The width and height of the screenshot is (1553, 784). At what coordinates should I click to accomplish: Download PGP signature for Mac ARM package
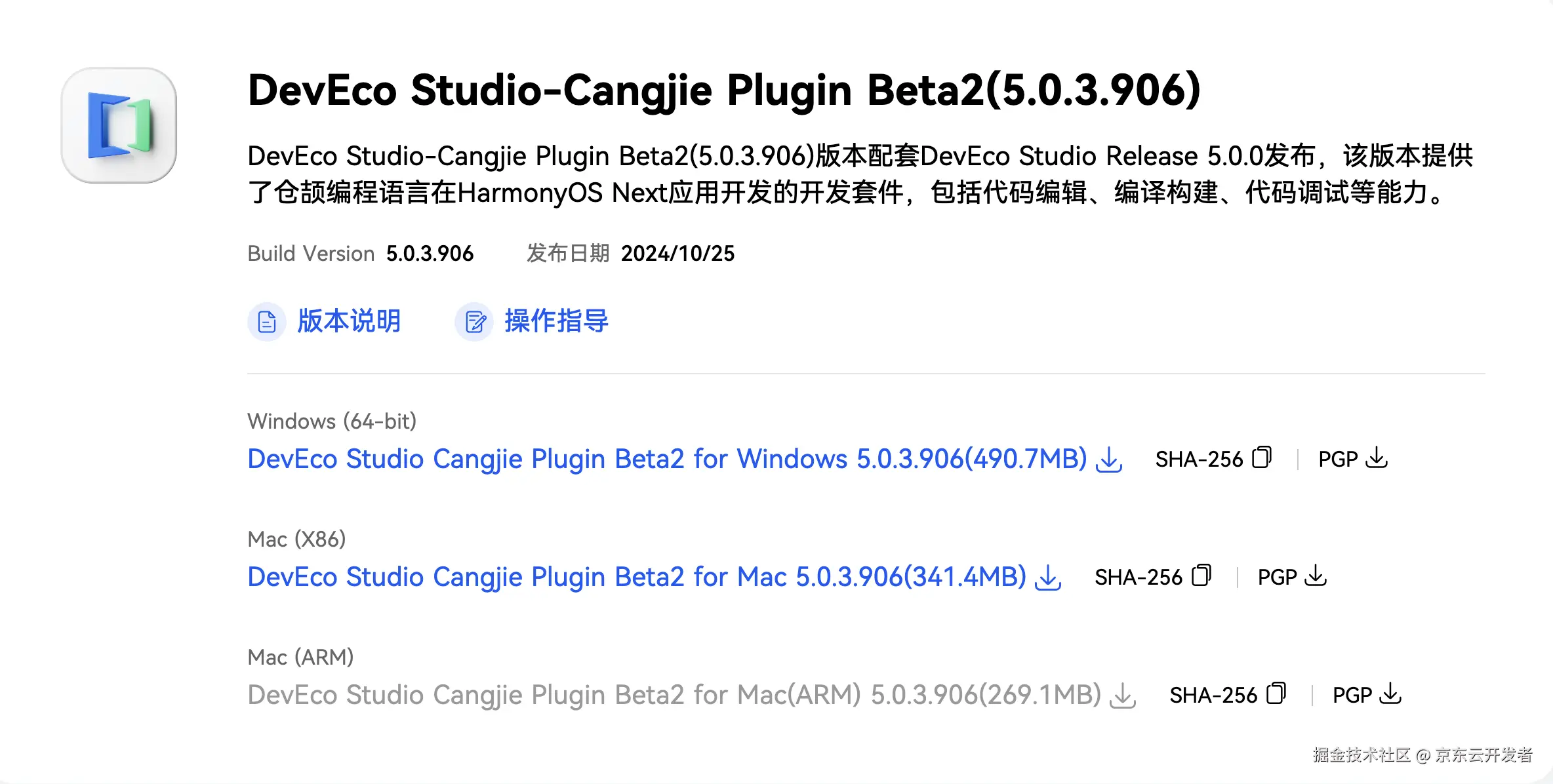pos(1390,694)
